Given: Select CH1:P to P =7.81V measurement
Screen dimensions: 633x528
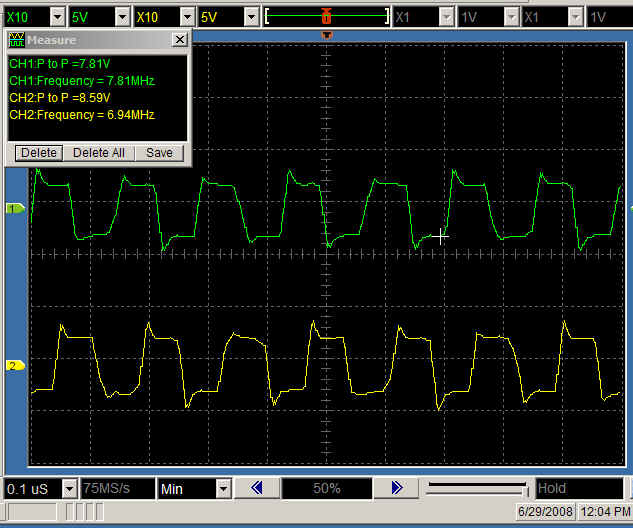Looking at the screenshot, I should 60,64.
